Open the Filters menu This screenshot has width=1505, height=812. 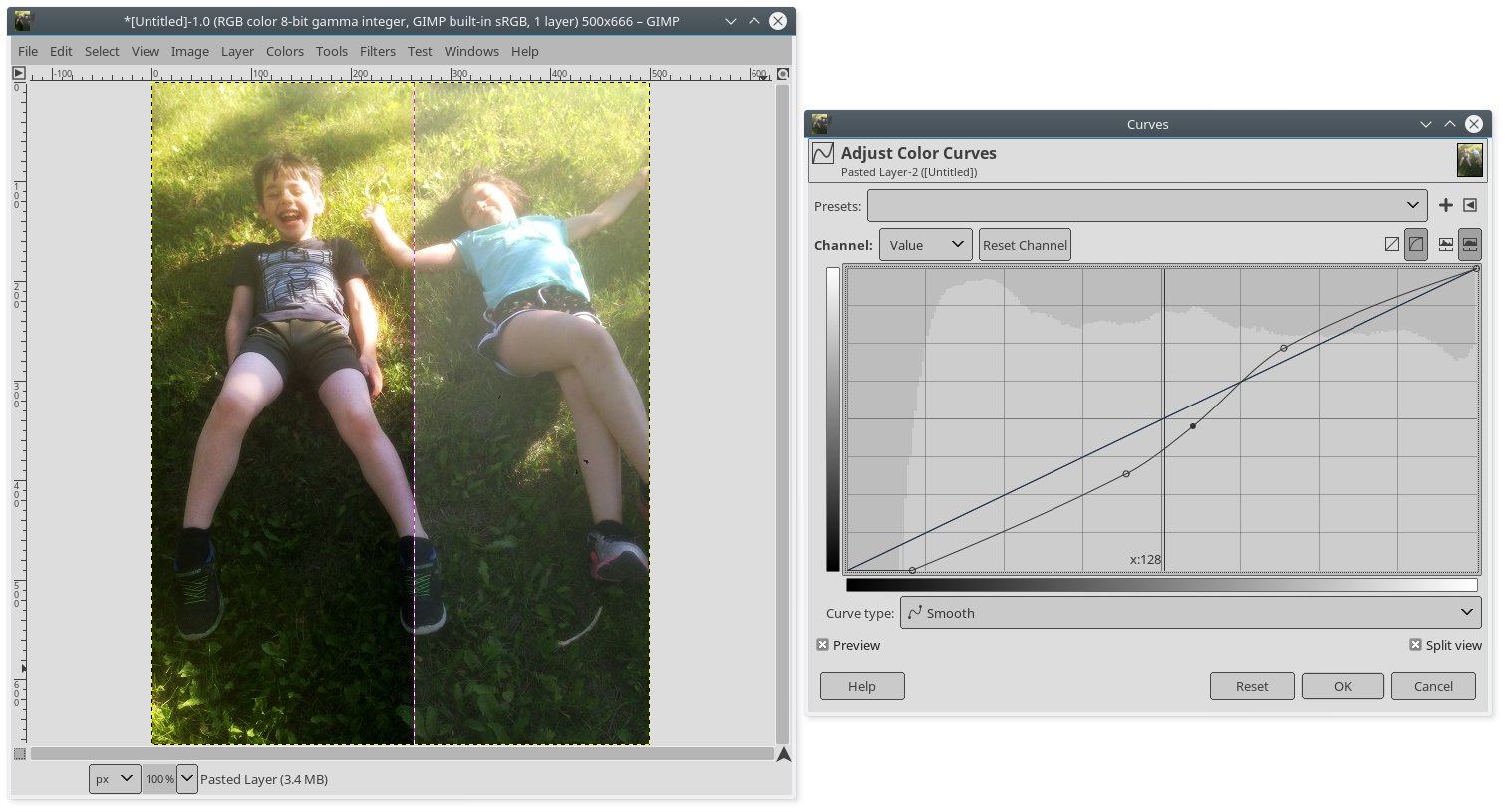pos(377,51)
